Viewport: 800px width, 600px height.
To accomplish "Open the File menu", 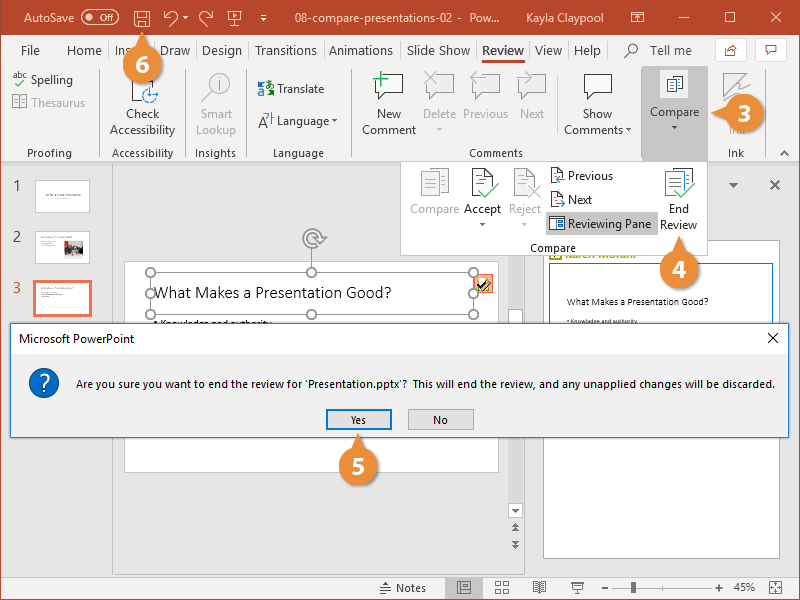I will tap(30, 50).
